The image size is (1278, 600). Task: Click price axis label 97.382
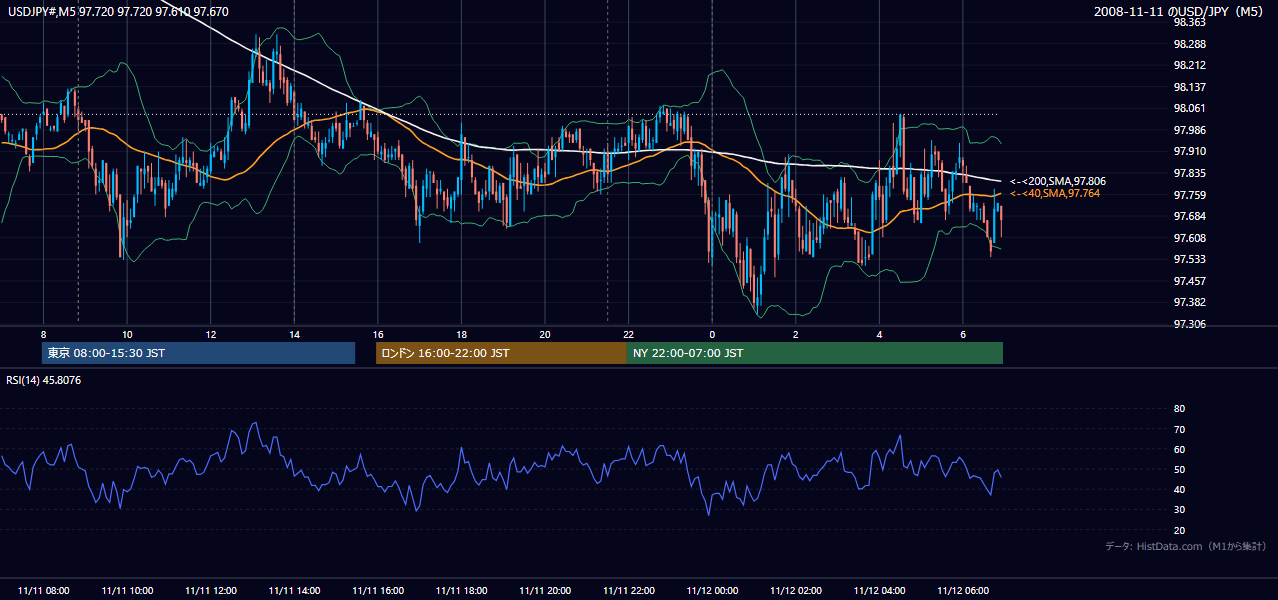1189,302
